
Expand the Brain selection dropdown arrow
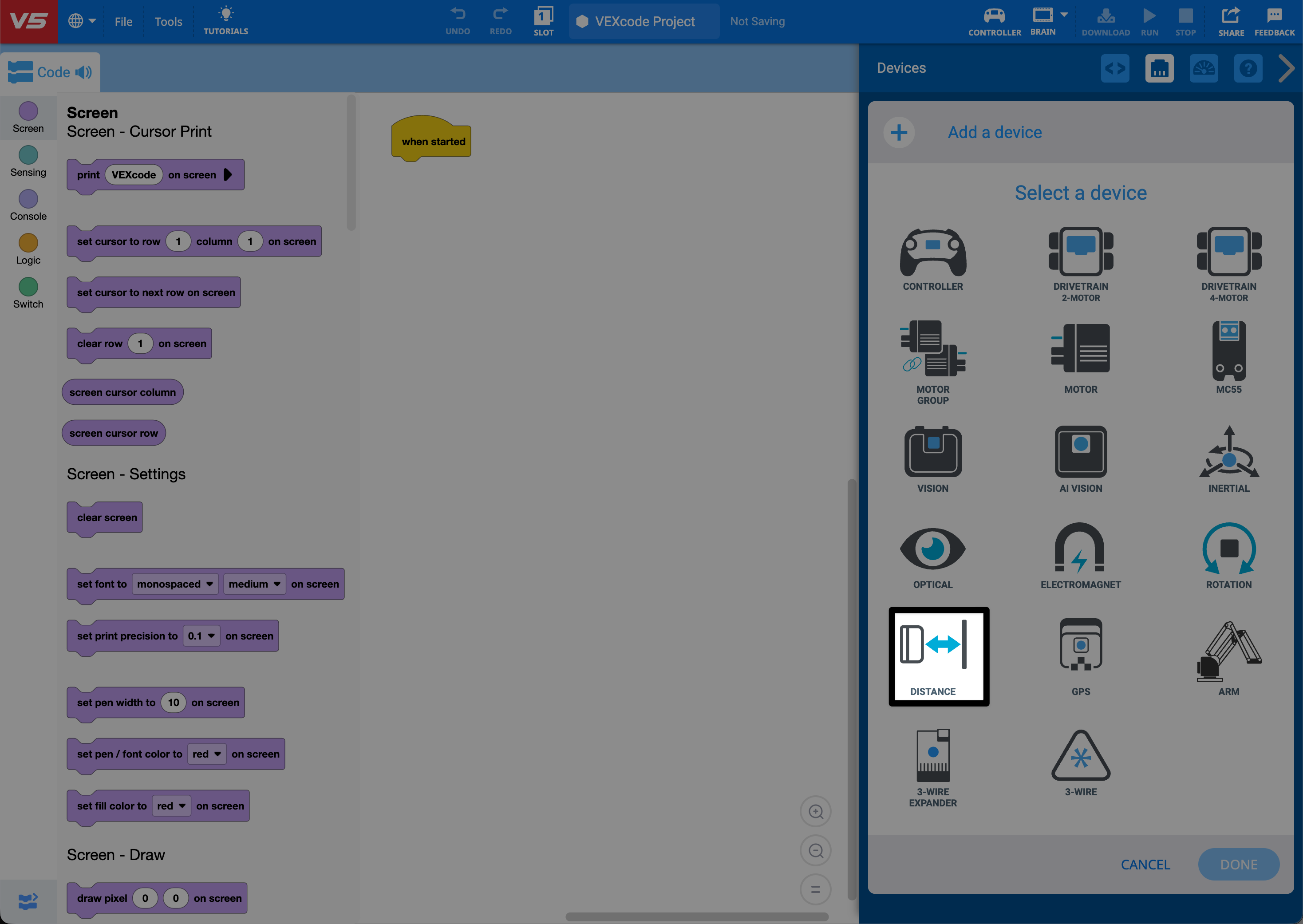[1063, 15]
